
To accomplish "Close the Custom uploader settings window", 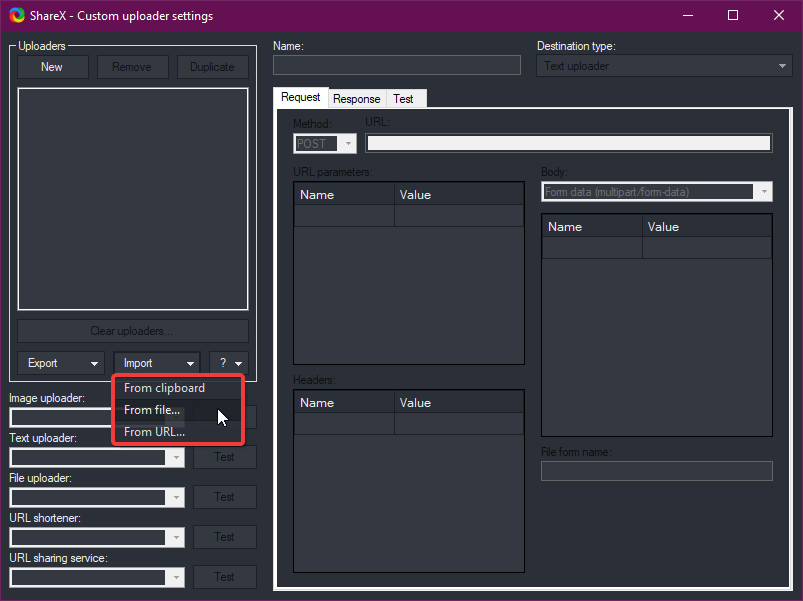I will [778, 15].
